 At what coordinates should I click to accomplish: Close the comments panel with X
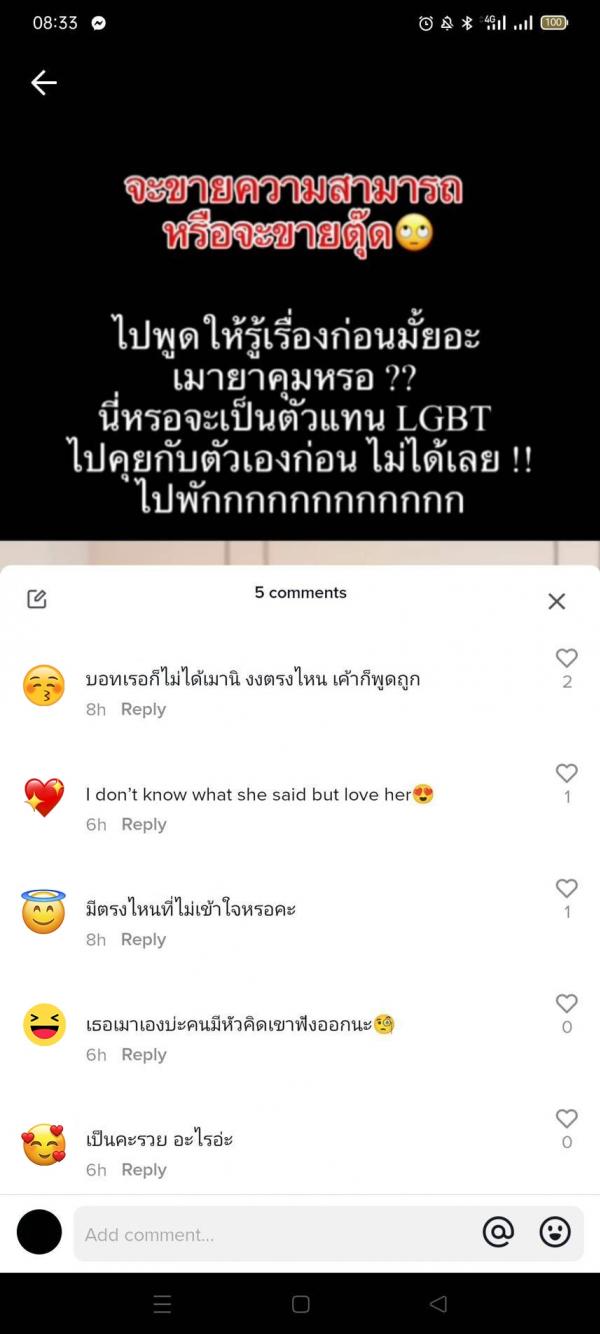[557, 601]
